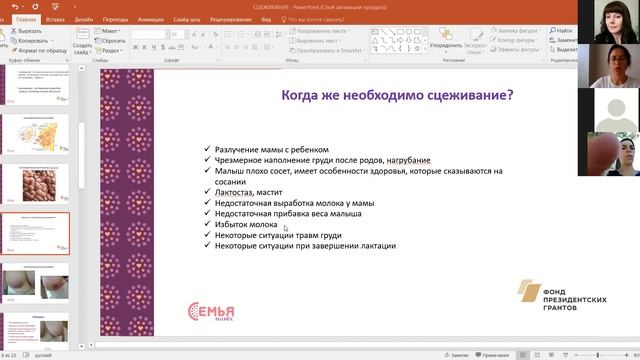Click Преобразовать в SmartArt button
This screenshot has width=640, height=360.
click(327, 51)
